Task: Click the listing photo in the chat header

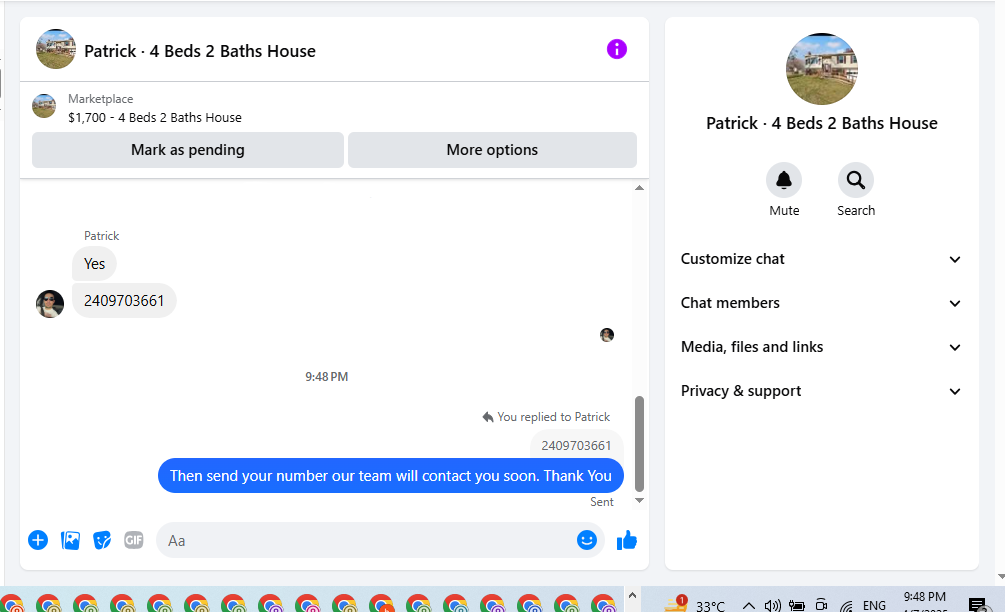Action: tap(56, 49)
